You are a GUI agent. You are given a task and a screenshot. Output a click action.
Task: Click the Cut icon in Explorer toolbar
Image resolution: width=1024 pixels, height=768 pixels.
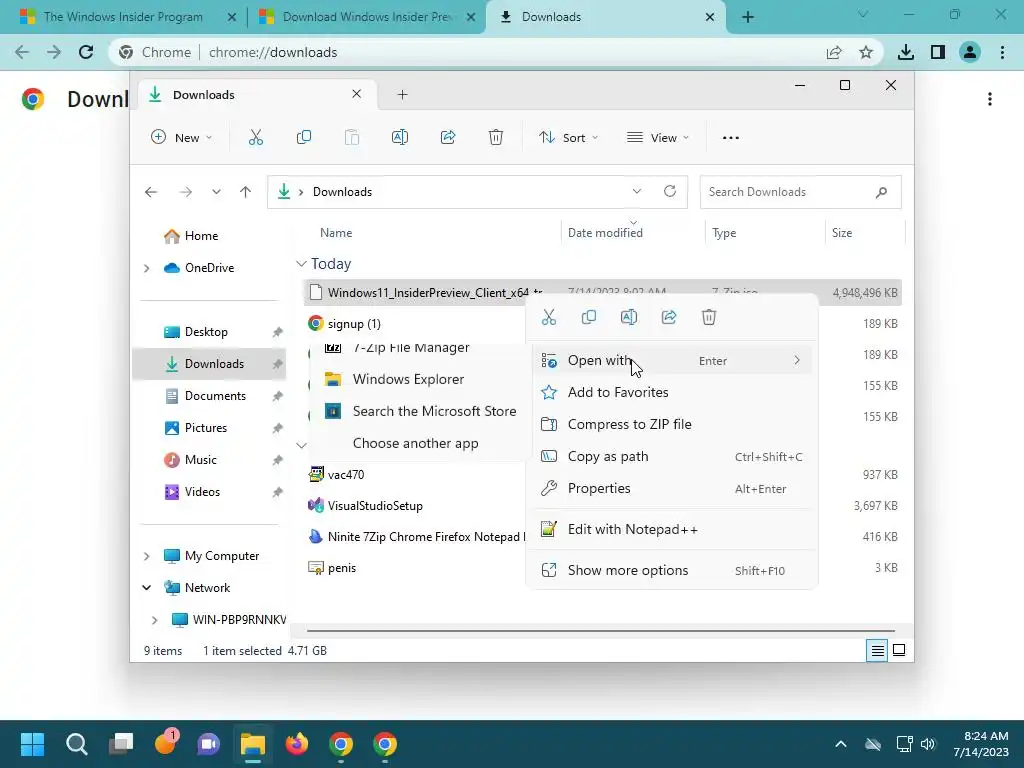[255, 137]
